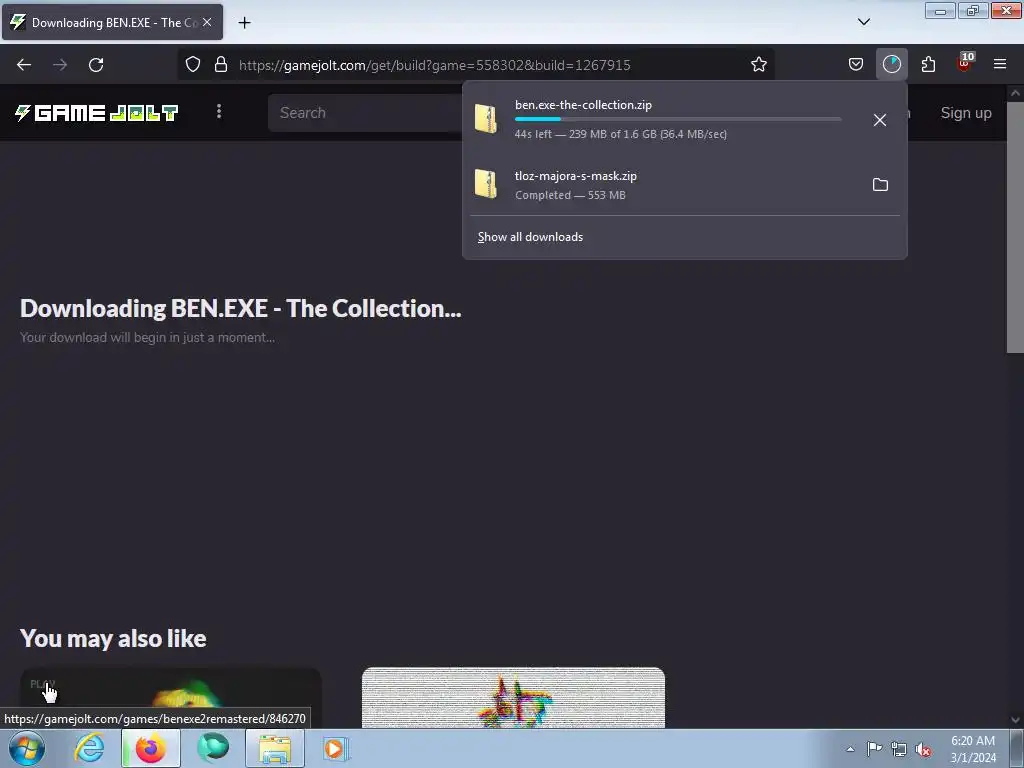The image size is (1024, 768).
Task: Click the scrollbar up arrow
Action: pos(1015,93)
